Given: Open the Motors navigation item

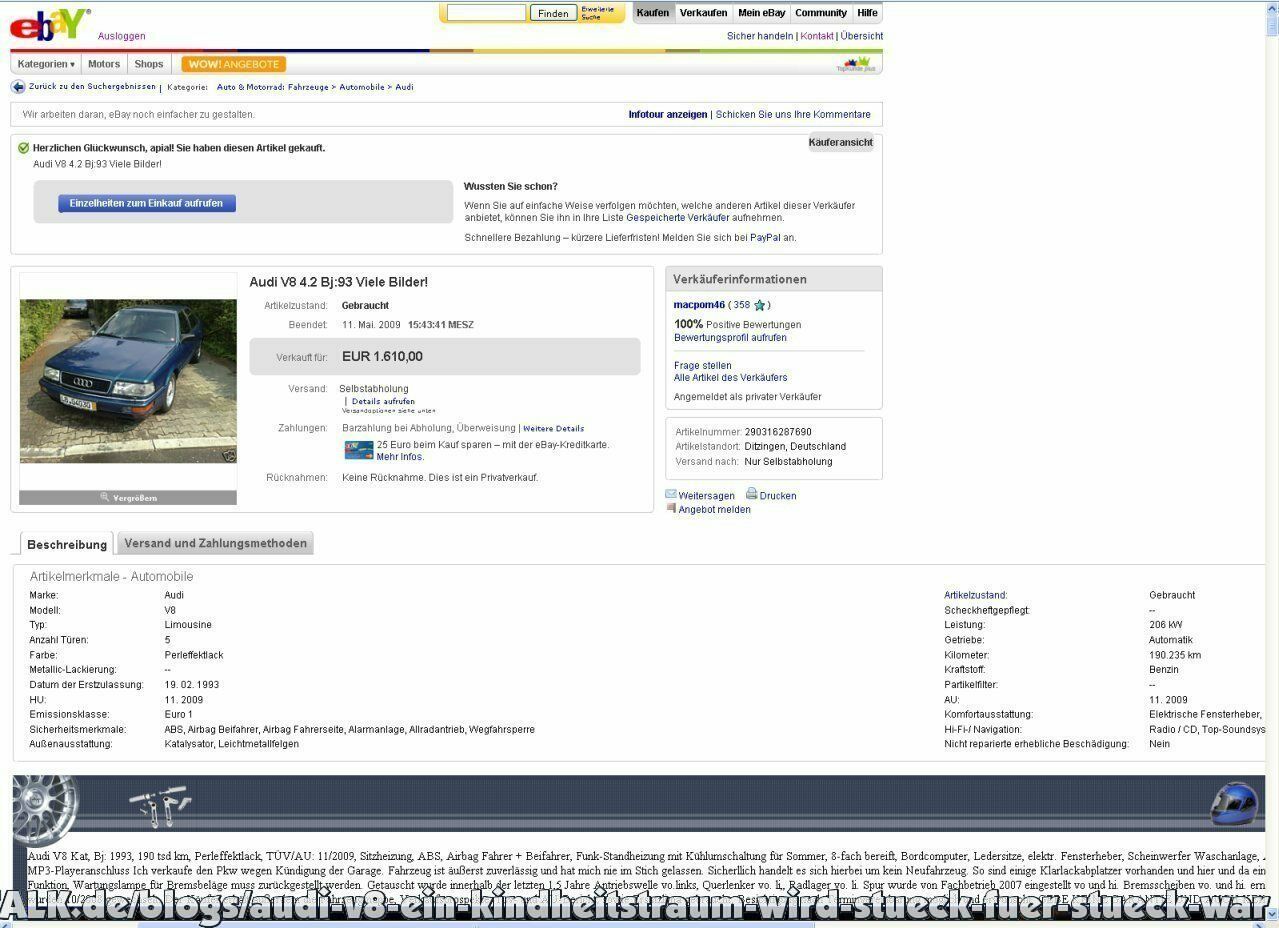Looking at the screenshot, I should pos(104,64).
